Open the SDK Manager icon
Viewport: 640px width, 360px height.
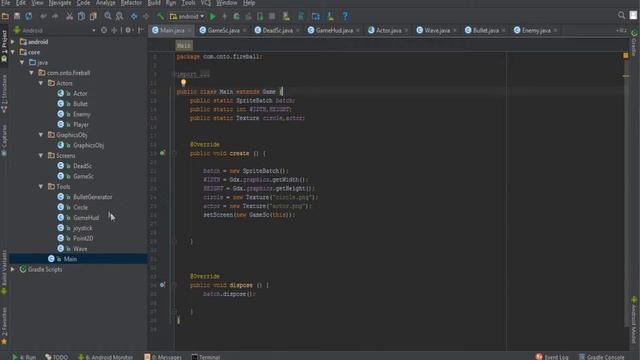(x=330, y=16)
